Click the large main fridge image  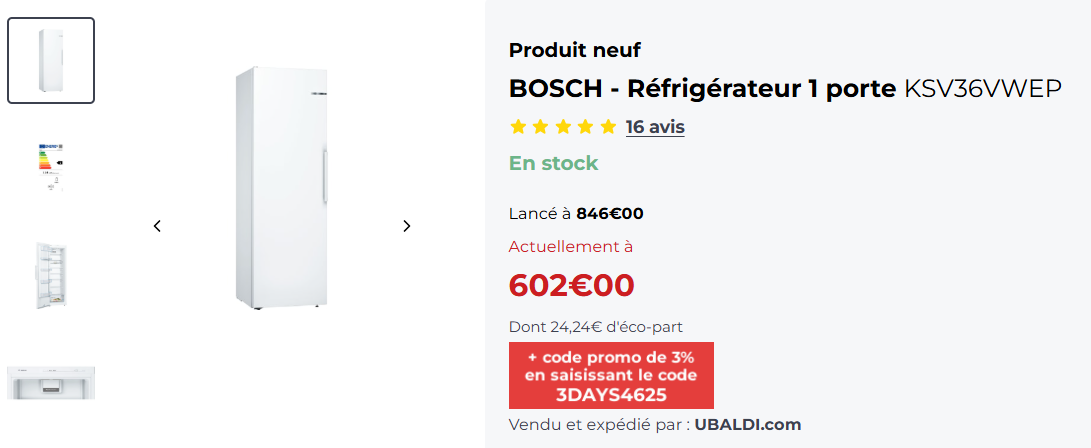pyautogui.click(x=281, y=187)
